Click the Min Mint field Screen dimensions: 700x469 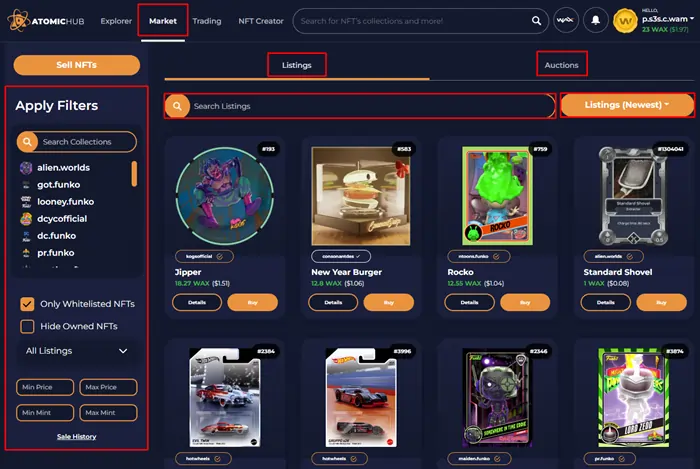45,413
